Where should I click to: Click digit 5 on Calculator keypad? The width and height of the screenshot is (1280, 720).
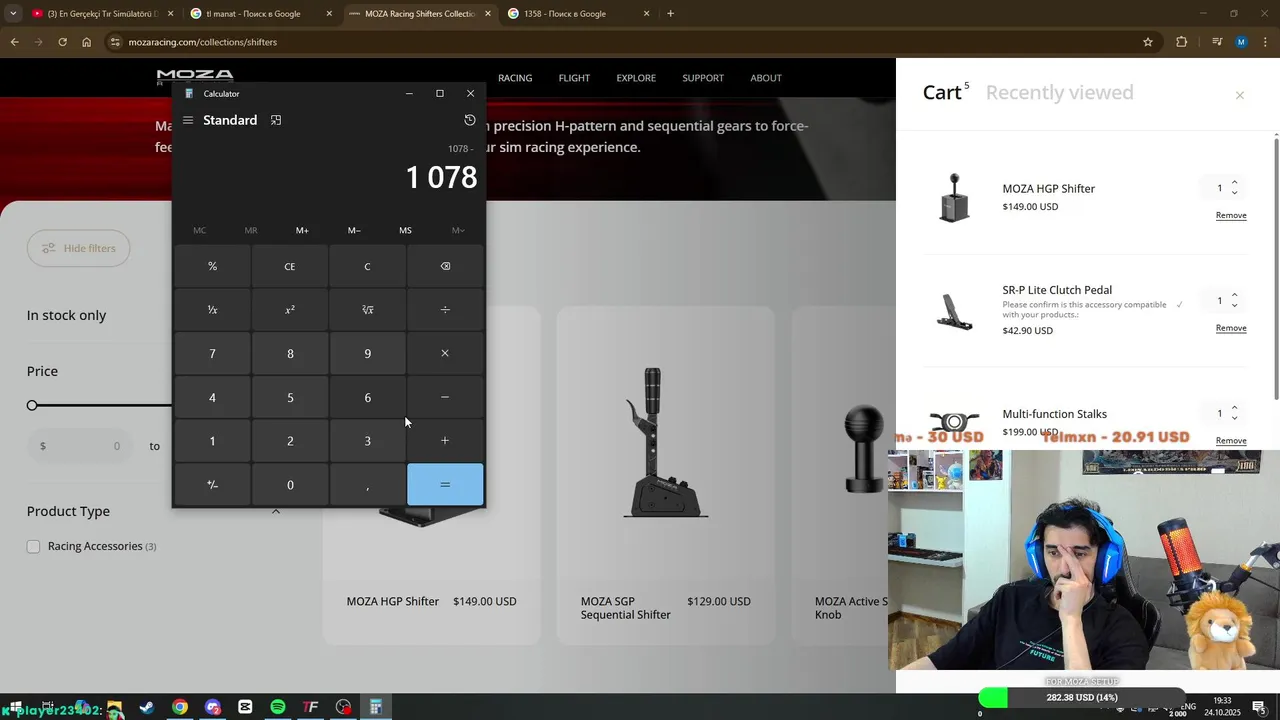click(290, 397)
